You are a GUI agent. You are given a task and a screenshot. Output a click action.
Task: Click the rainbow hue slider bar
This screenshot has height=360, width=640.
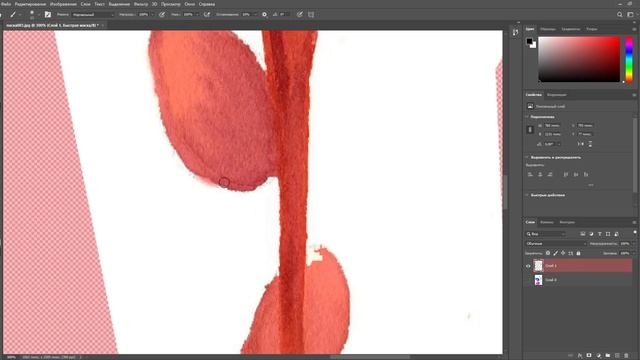tap(629, 59)
